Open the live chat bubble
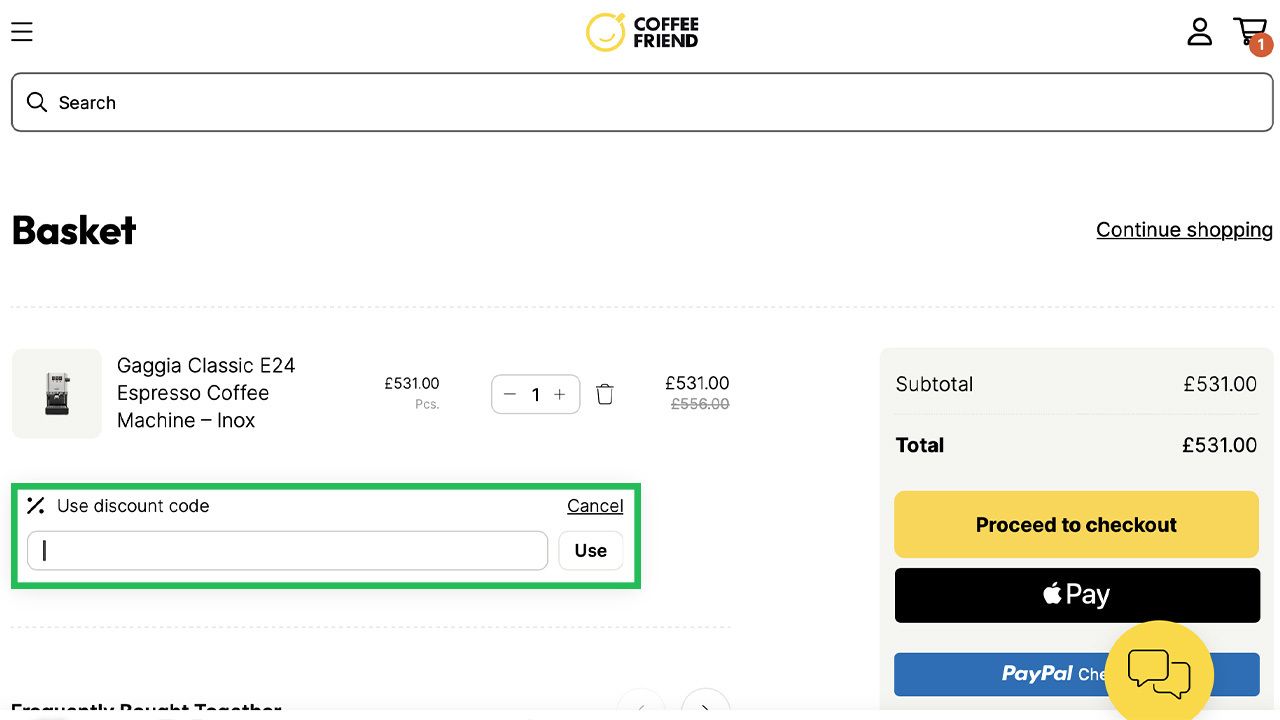 [x=1159, y=673]
